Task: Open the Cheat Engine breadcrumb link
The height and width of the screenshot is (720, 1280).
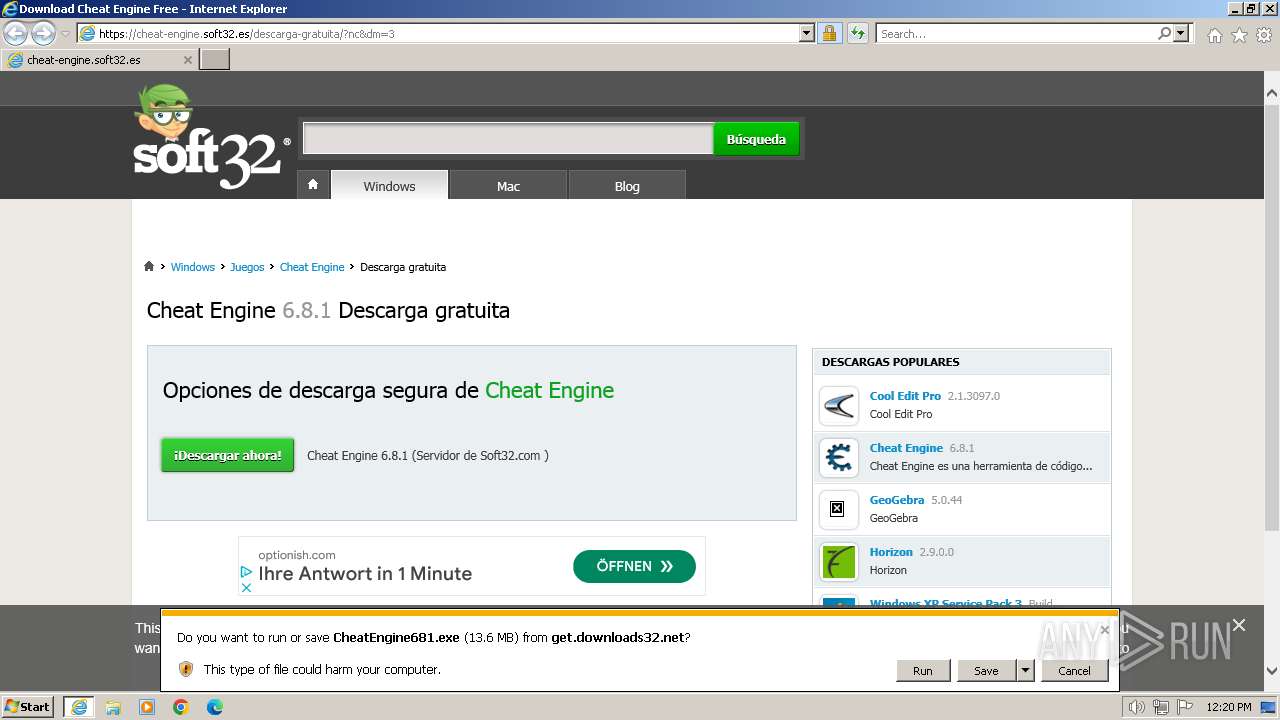Action: click(x=312, y=267)
